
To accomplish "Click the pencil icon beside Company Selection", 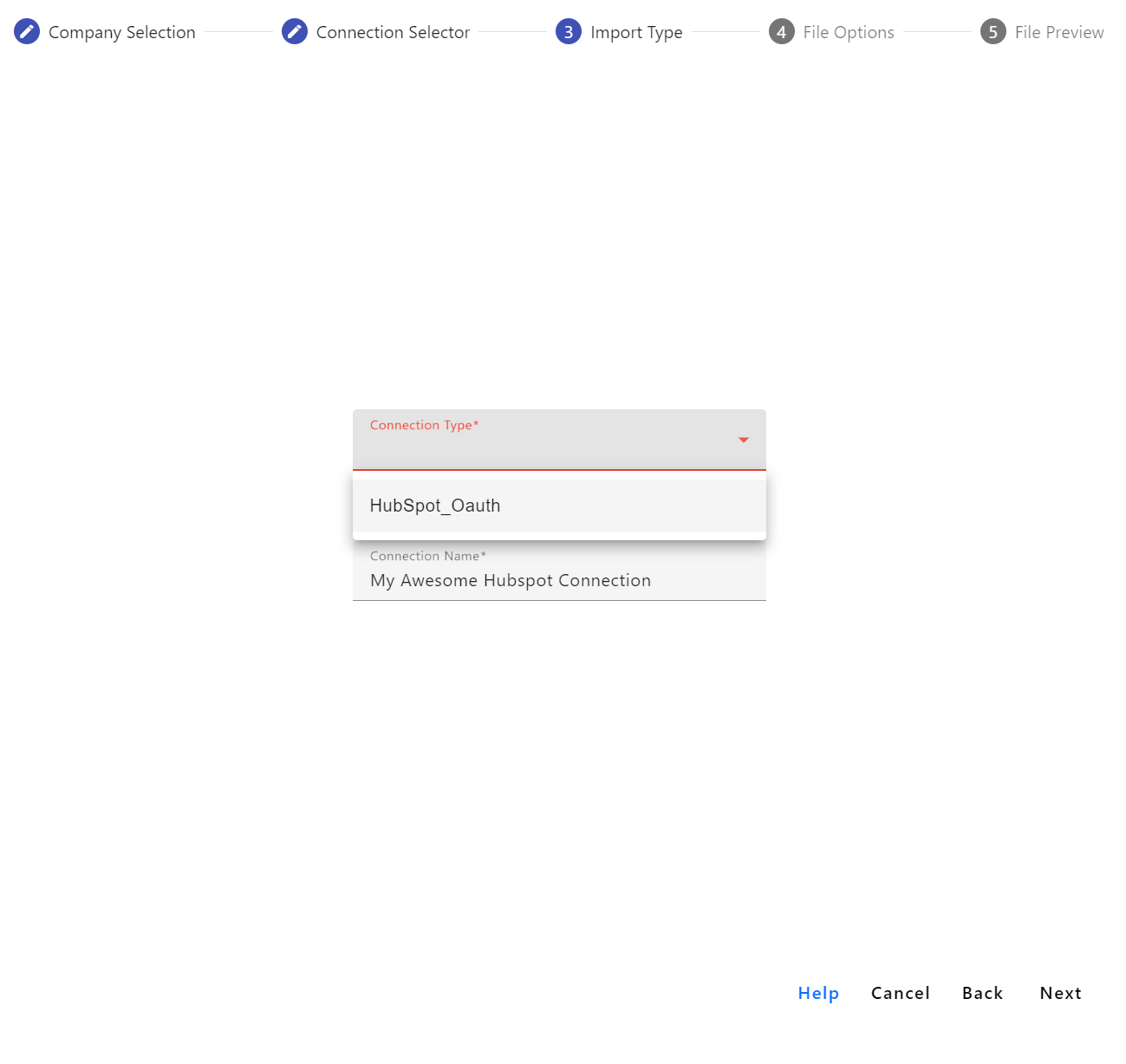I will click(x=27, y=32).
